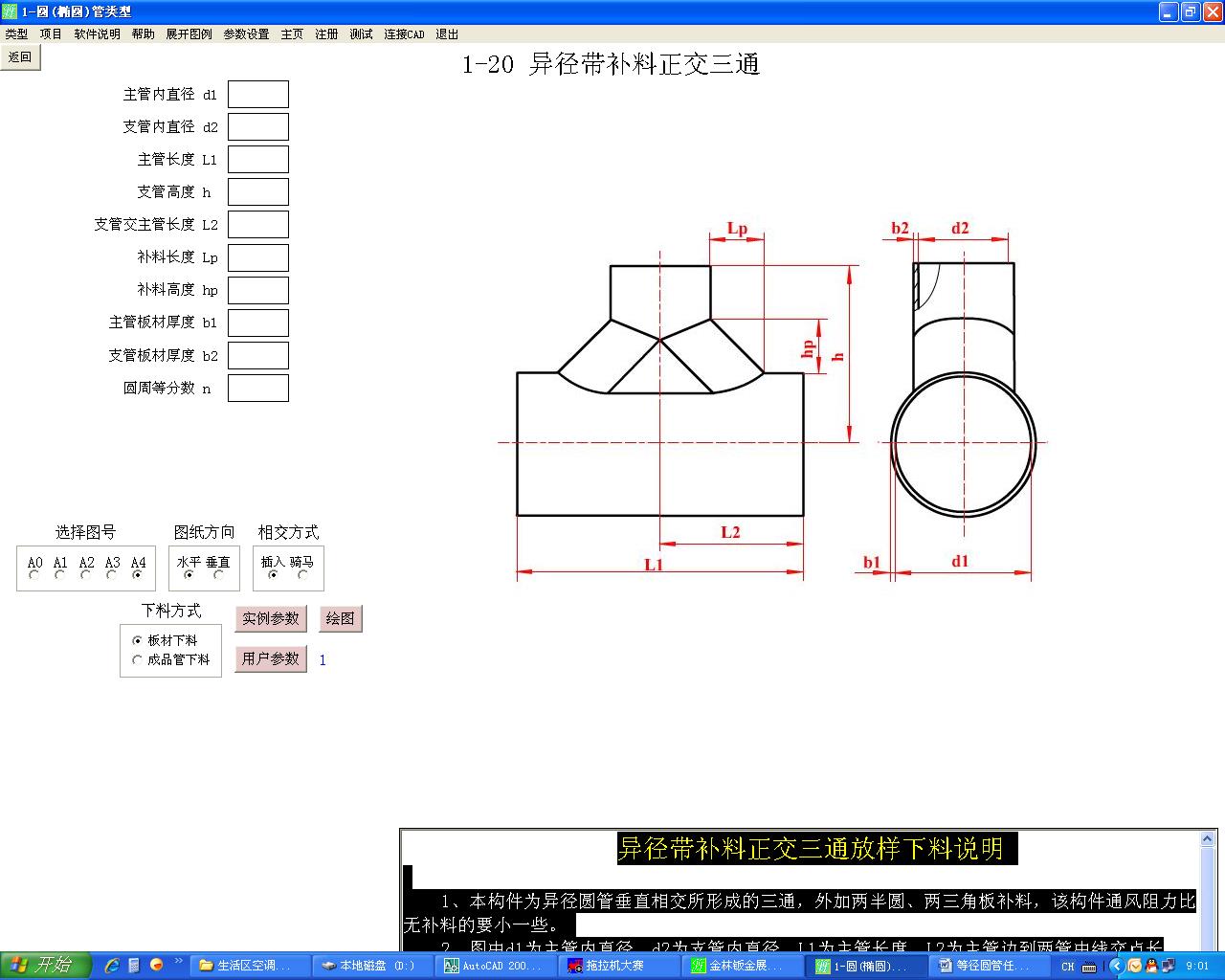Focus the 主管长度 L1 input field
Screen dimensions: 1225x980
coord(258,159)
